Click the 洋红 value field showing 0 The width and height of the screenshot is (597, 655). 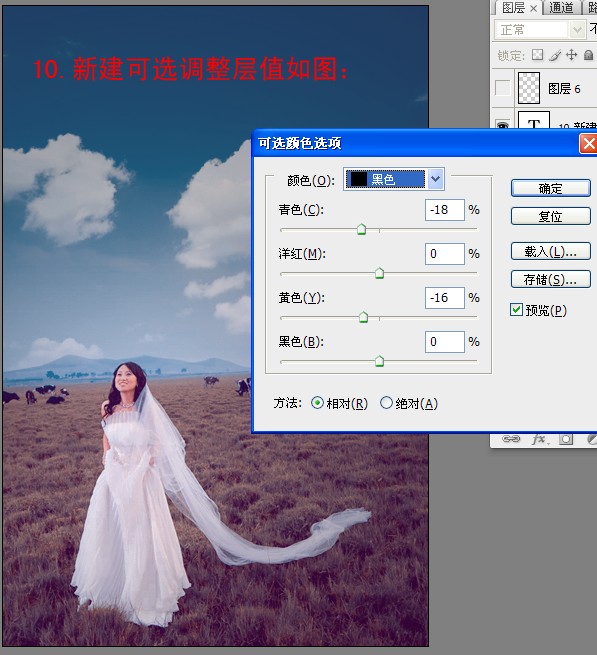coord(445,254)
